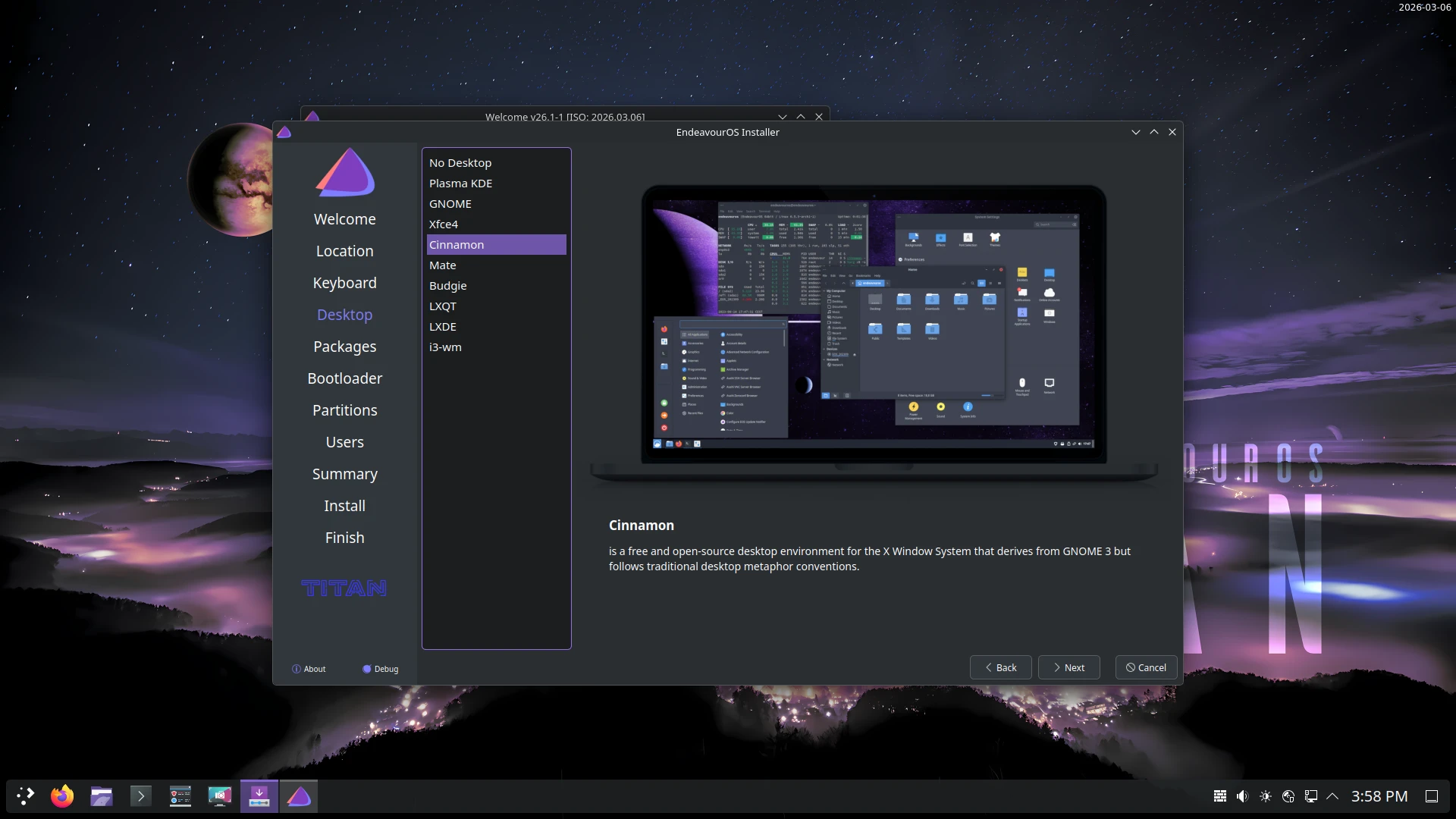The height and width of the screenshot is (819, 1456).
Task: Open the Konsole terminal taskbar icon
Action: (x=141, y=796)
